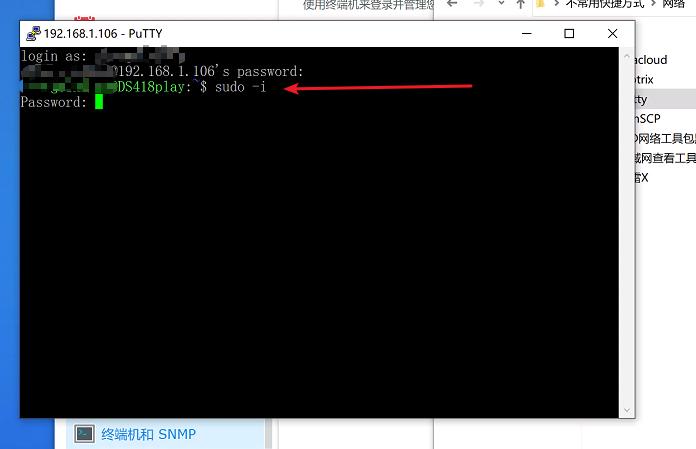Click the Explorer back arrow
The height and width of the screenshot is (449, 696).
click(x=452, y=4)
